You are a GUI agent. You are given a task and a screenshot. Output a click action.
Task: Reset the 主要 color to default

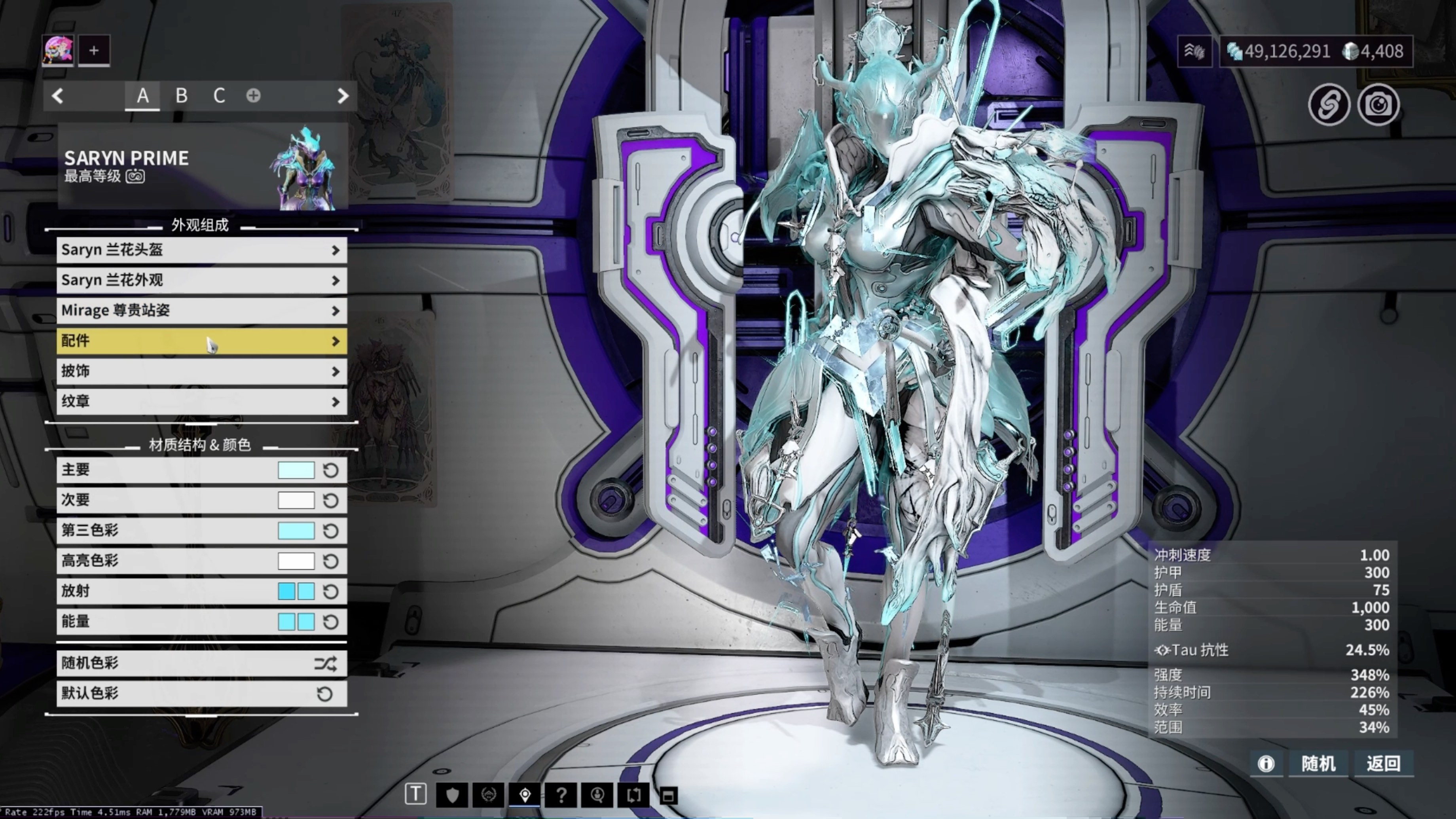pos(331,470)
